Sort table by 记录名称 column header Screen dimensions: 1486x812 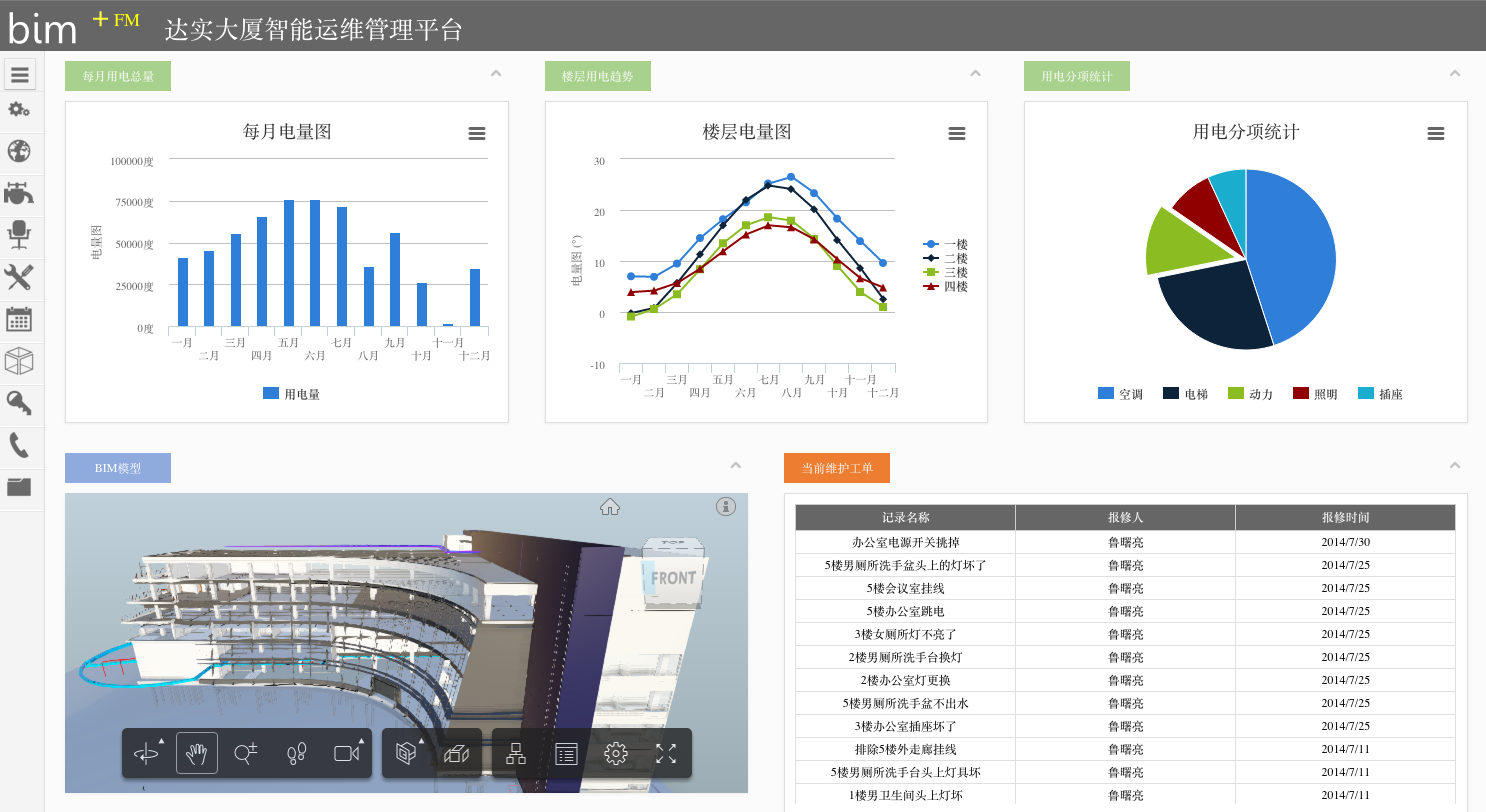pyautogui.click(x=906, y=517)
